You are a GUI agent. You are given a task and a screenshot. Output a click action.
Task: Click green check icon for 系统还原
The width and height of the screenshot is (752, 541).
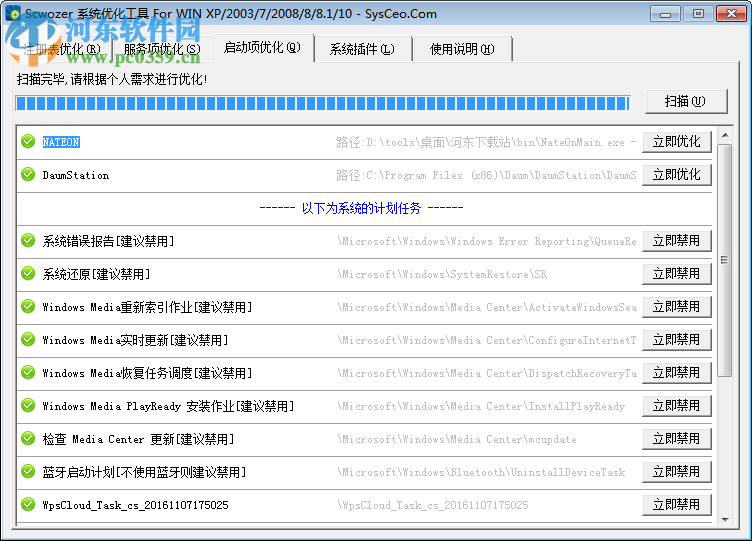pyautogui.click(x=28, y=273)
